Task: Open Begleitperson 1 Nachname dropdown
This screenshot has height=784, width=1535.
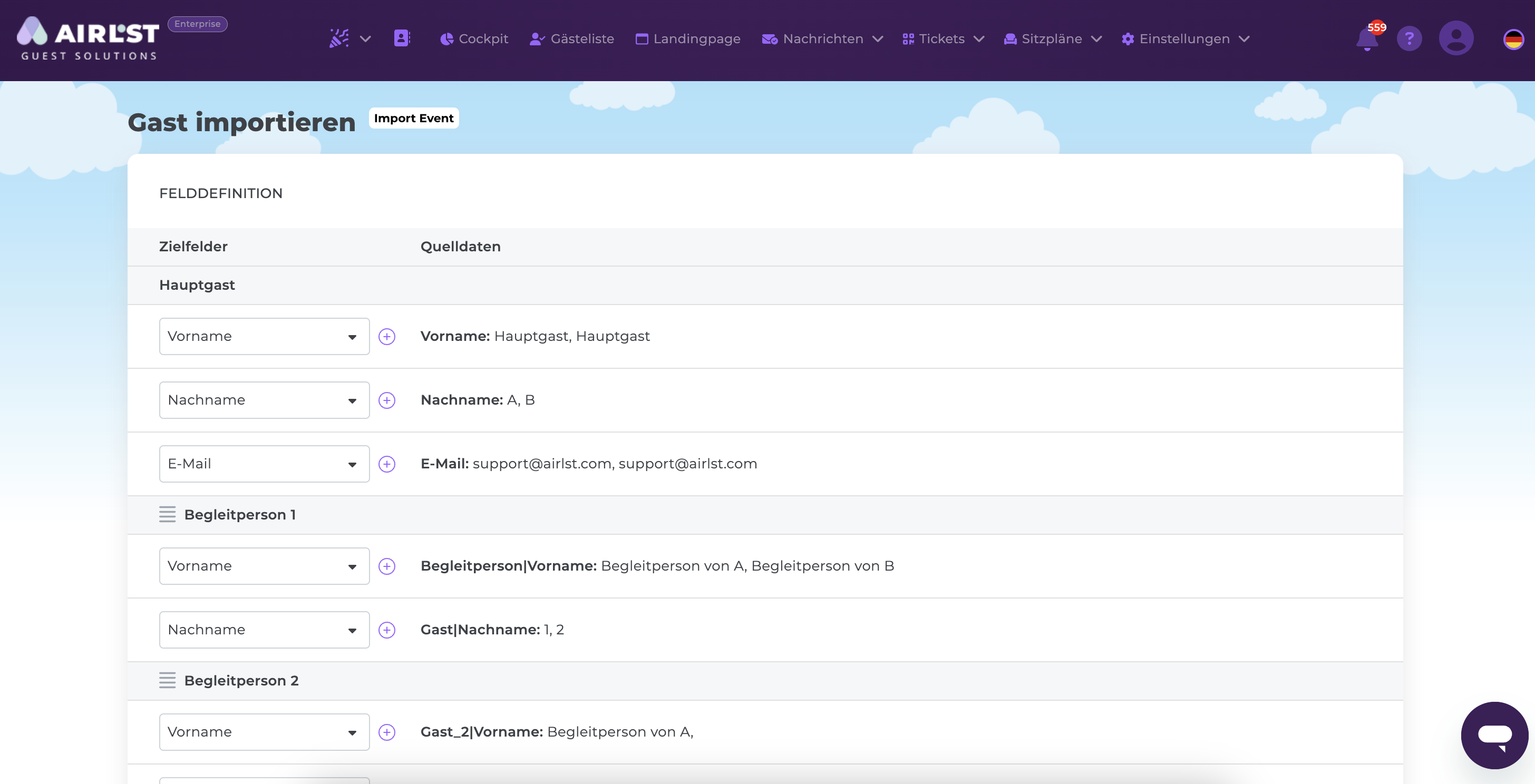Action: (264, 630)
